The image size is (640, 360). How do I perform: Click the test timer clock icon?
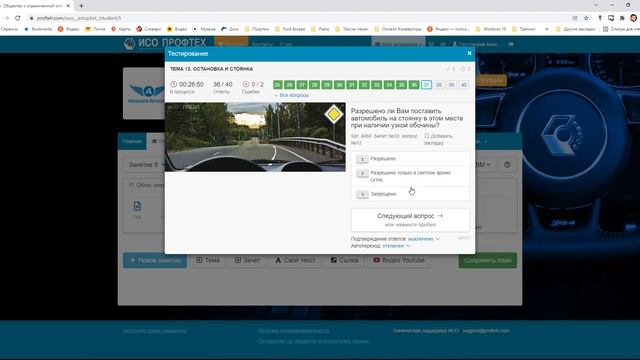coord(173,84)
